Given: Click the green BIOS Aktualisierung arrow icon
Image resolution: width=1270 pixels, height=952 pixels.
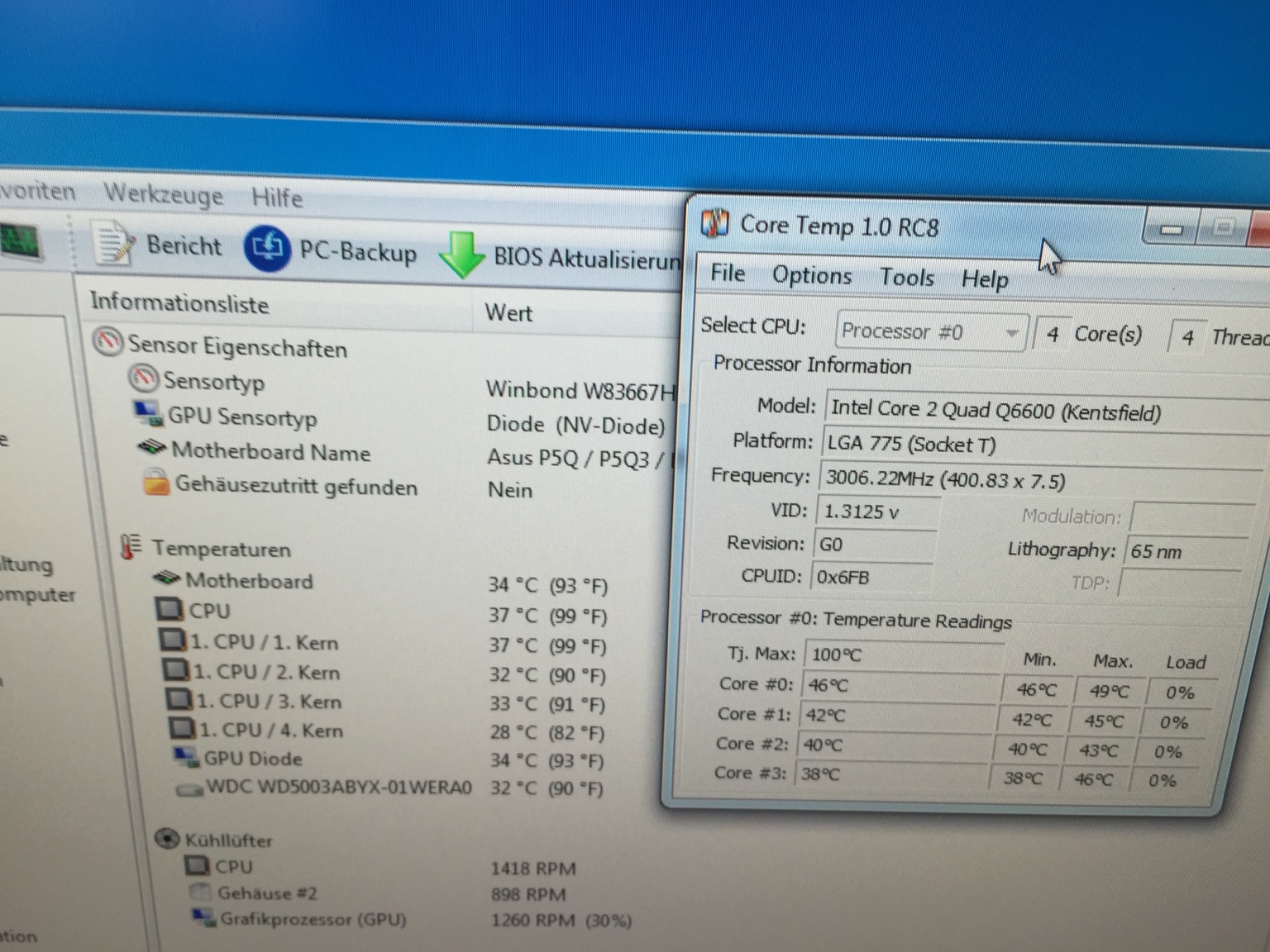Looking at the screenshot, I should [x=462, y=255].
